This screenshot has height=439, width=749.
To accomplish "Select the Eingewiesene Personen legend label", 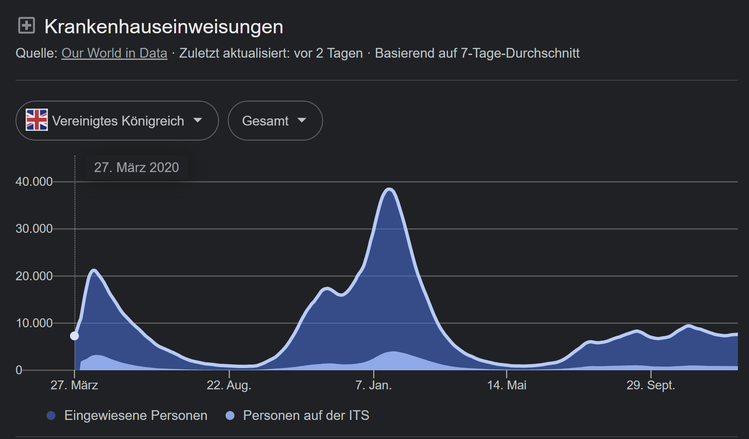I will point(135,414).
